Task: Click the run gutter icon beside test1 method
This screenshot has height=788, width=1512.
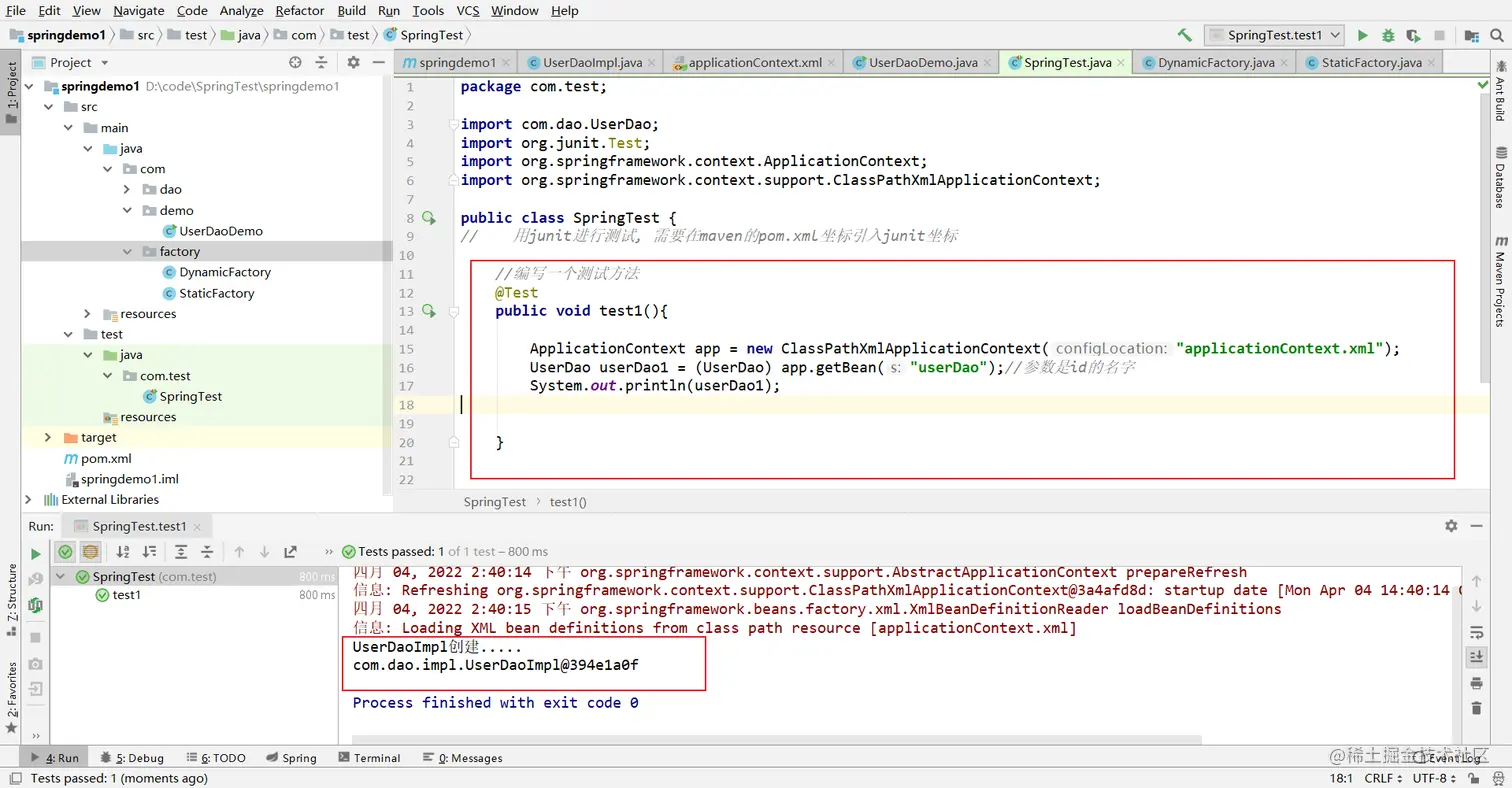Action: click(429, 311)
